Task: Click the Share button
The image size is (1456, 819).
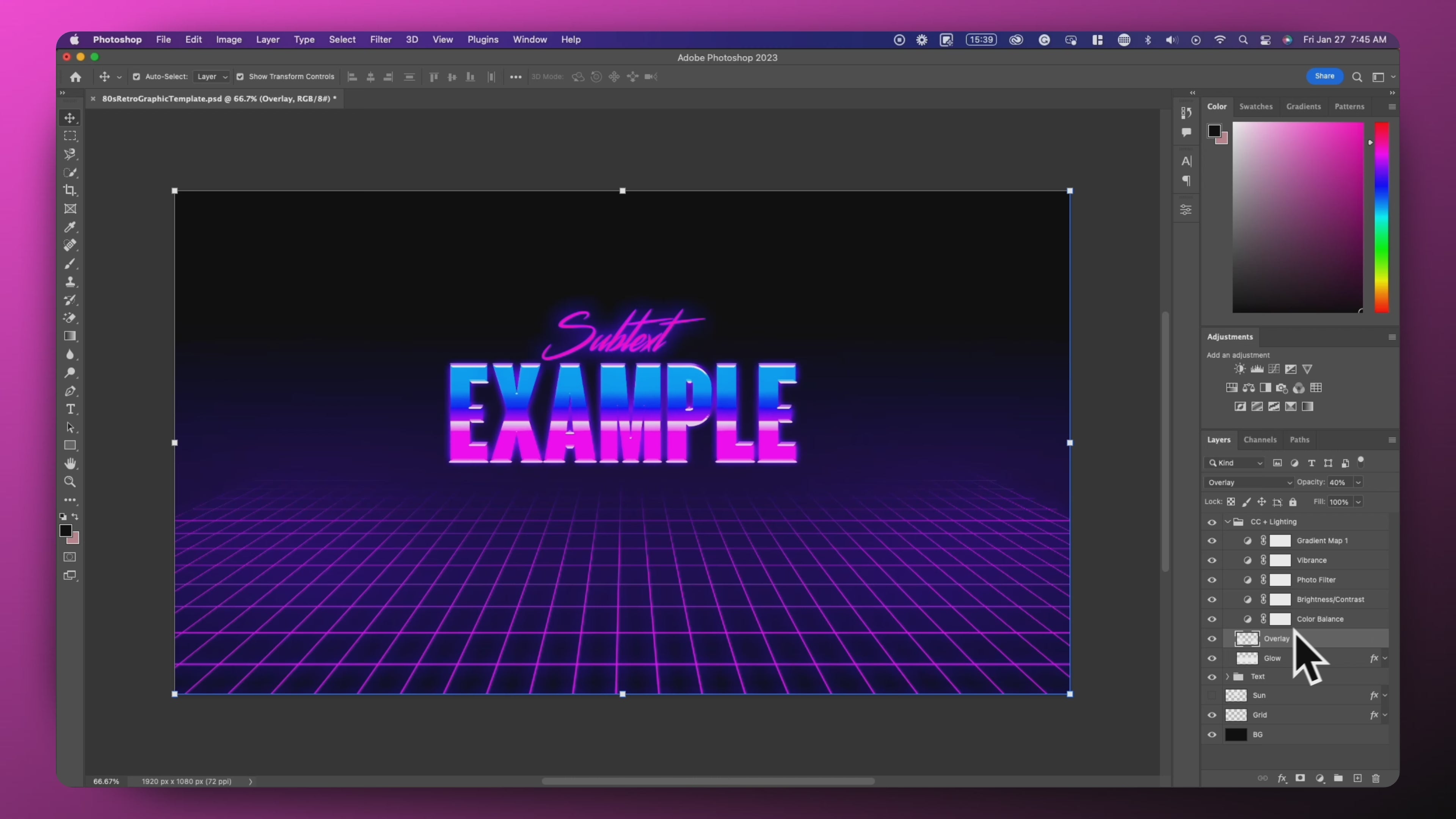Action: coord(1324,76)
